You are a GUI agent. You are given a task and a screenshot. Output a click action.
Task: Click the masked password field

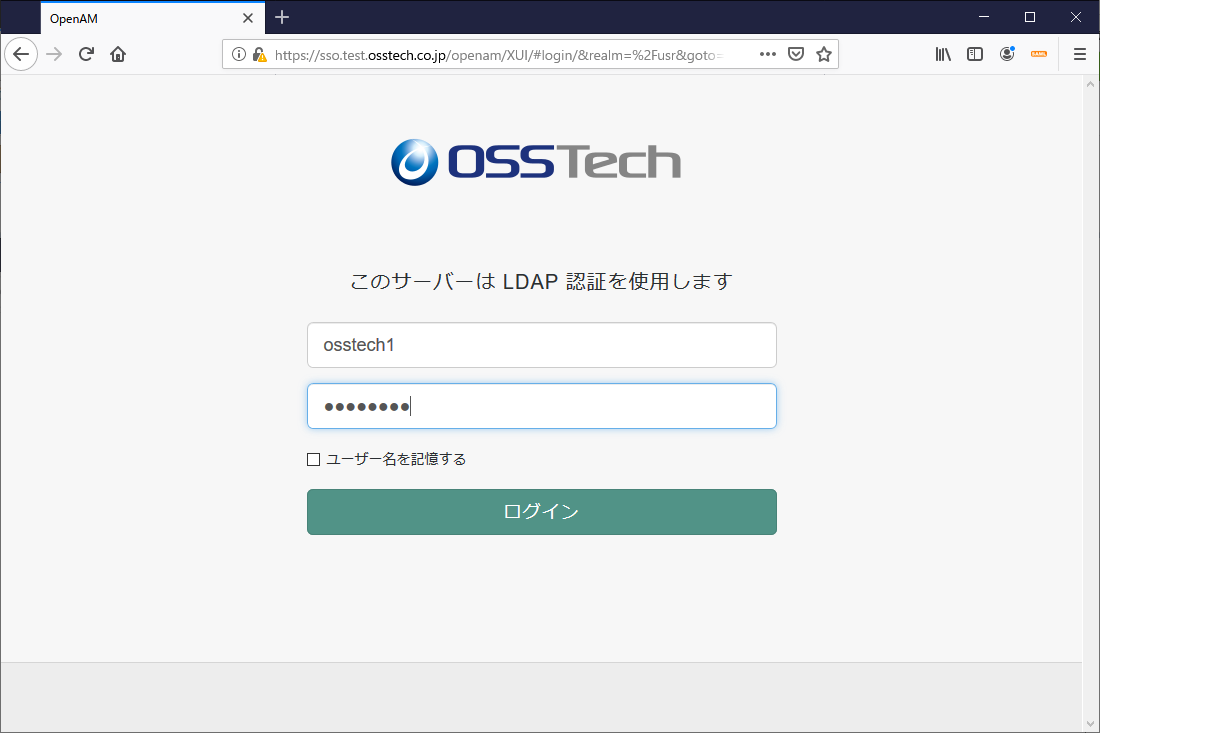point(541,406)
